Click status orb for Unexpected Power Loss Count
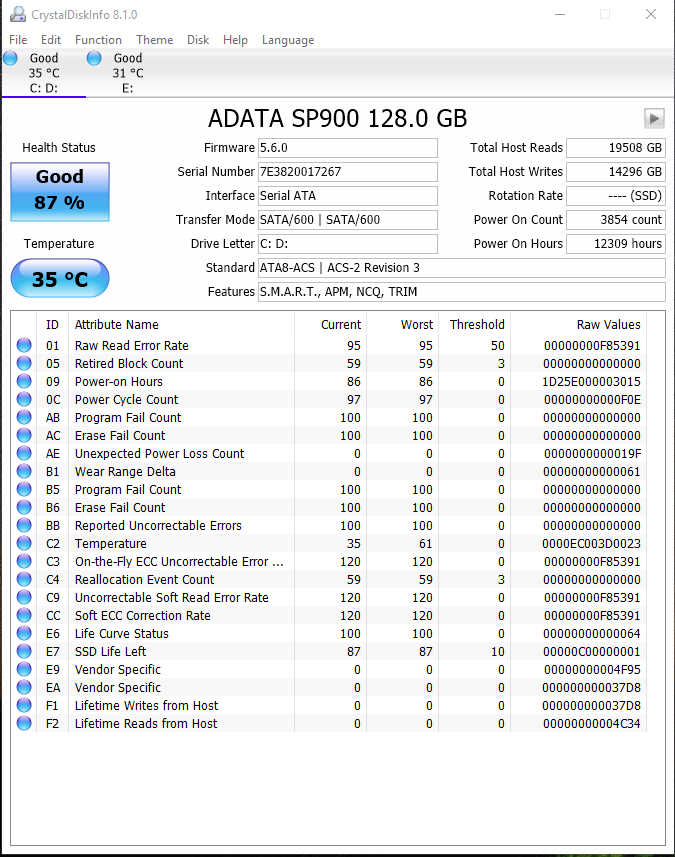 pyautogui.click(x=24, y=453)
